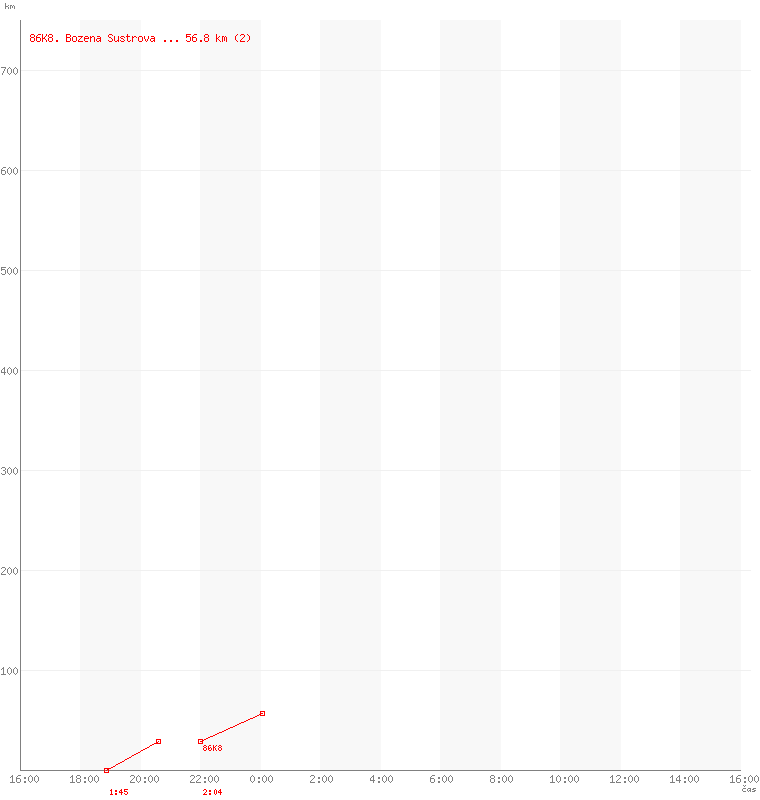The image size is (760, 800).
Task: Click the red 2:04 duration label
Action: [x=212, y=792]
